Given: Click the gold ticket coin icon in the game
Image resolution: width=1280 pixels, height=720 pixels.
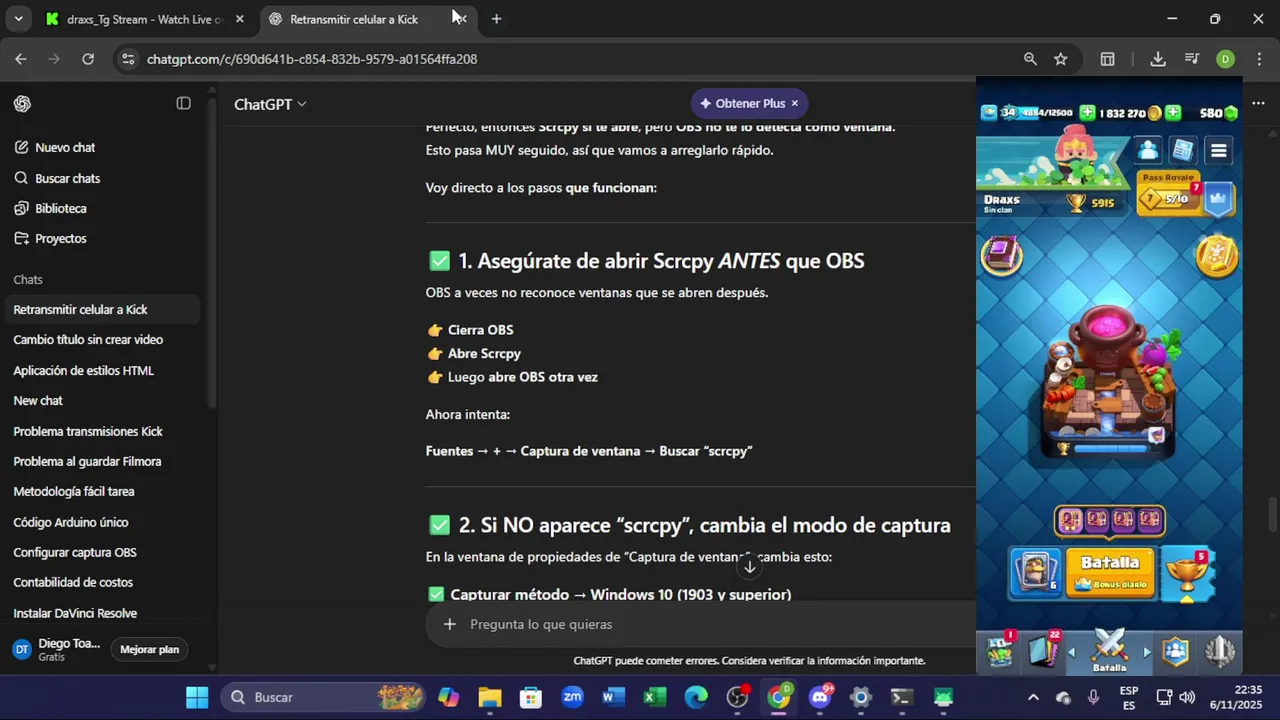Looking at the screenshot, I should (x=1217, y=257).
